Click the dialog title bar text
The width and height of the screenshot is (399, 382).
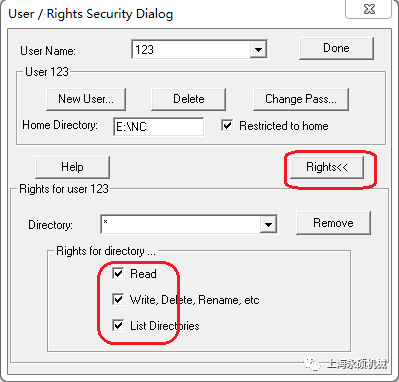tap(91, 14)
